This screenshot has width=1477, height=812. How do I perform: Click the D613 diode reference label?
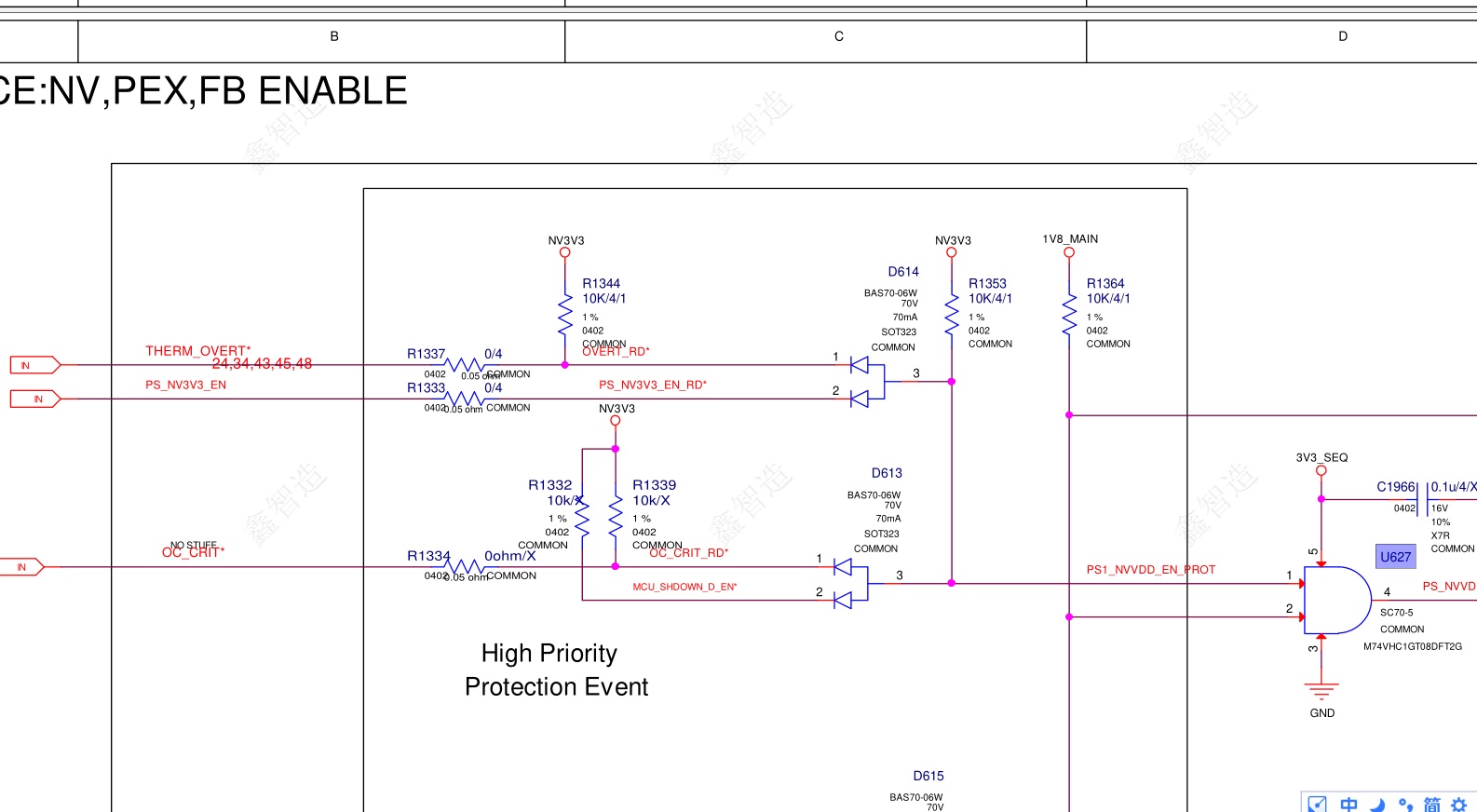[887, 473]
